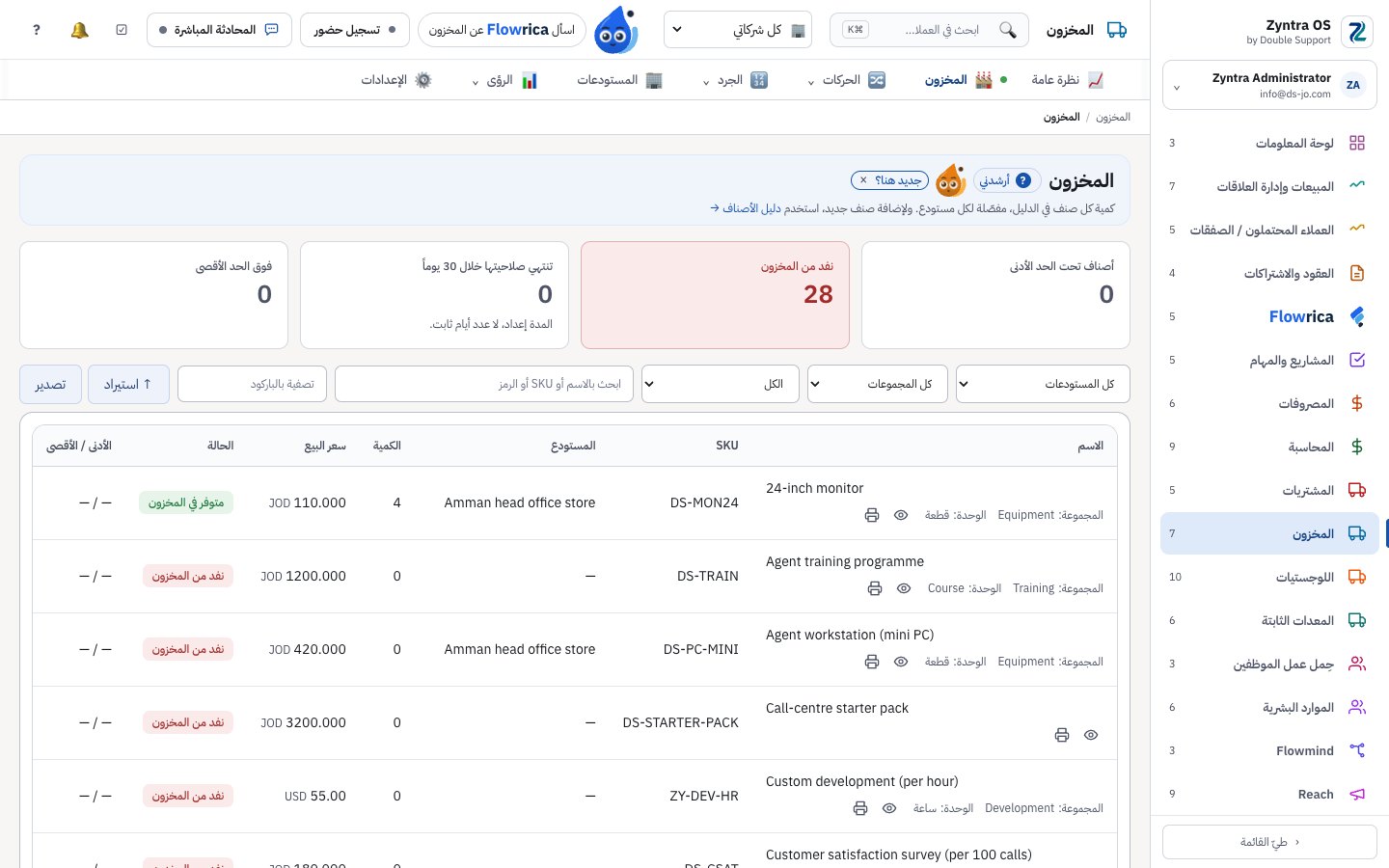Click the تسجيل حضور attendance button
The height and width of the screenshot is (868, 1389).
(355, 30)
